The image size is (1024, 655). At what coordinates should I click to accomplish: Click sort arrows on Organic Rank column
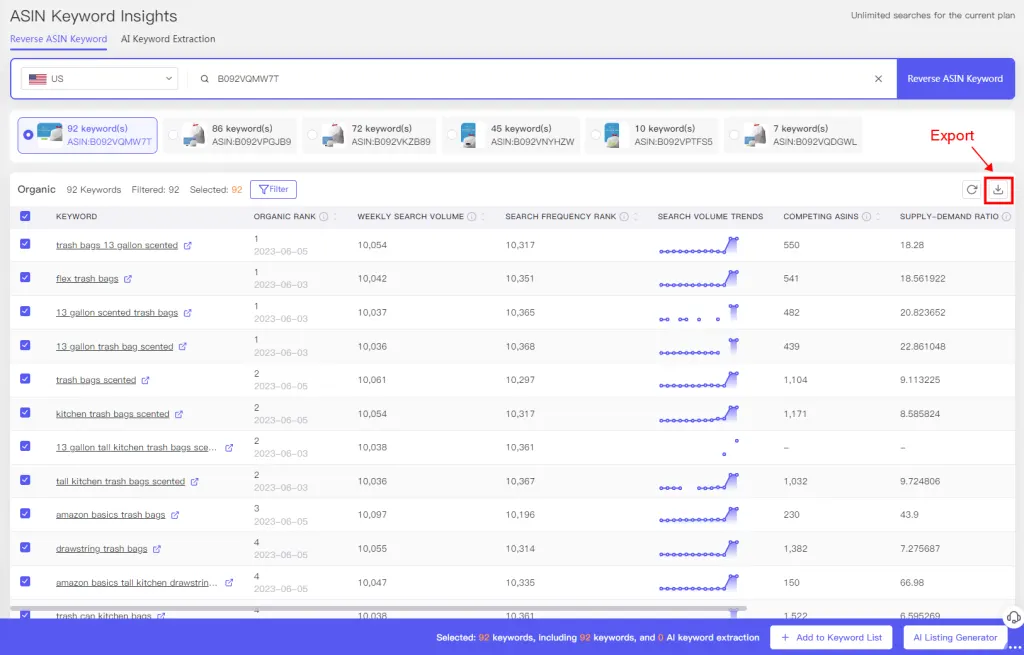click(334, 217)
